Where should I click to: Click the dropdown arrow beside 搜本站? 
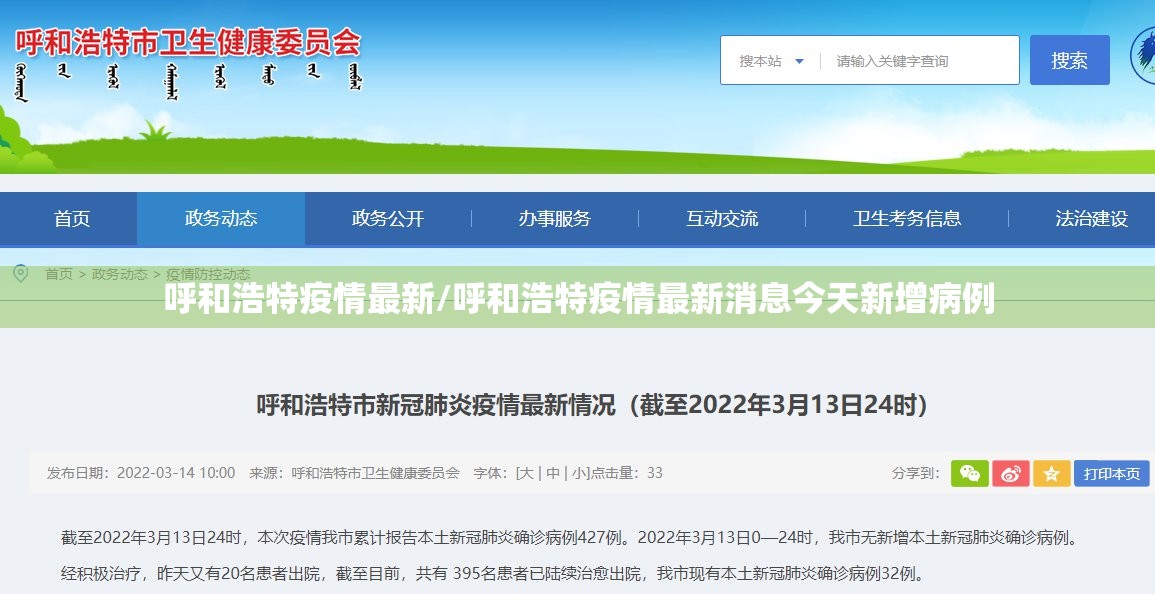799,61
